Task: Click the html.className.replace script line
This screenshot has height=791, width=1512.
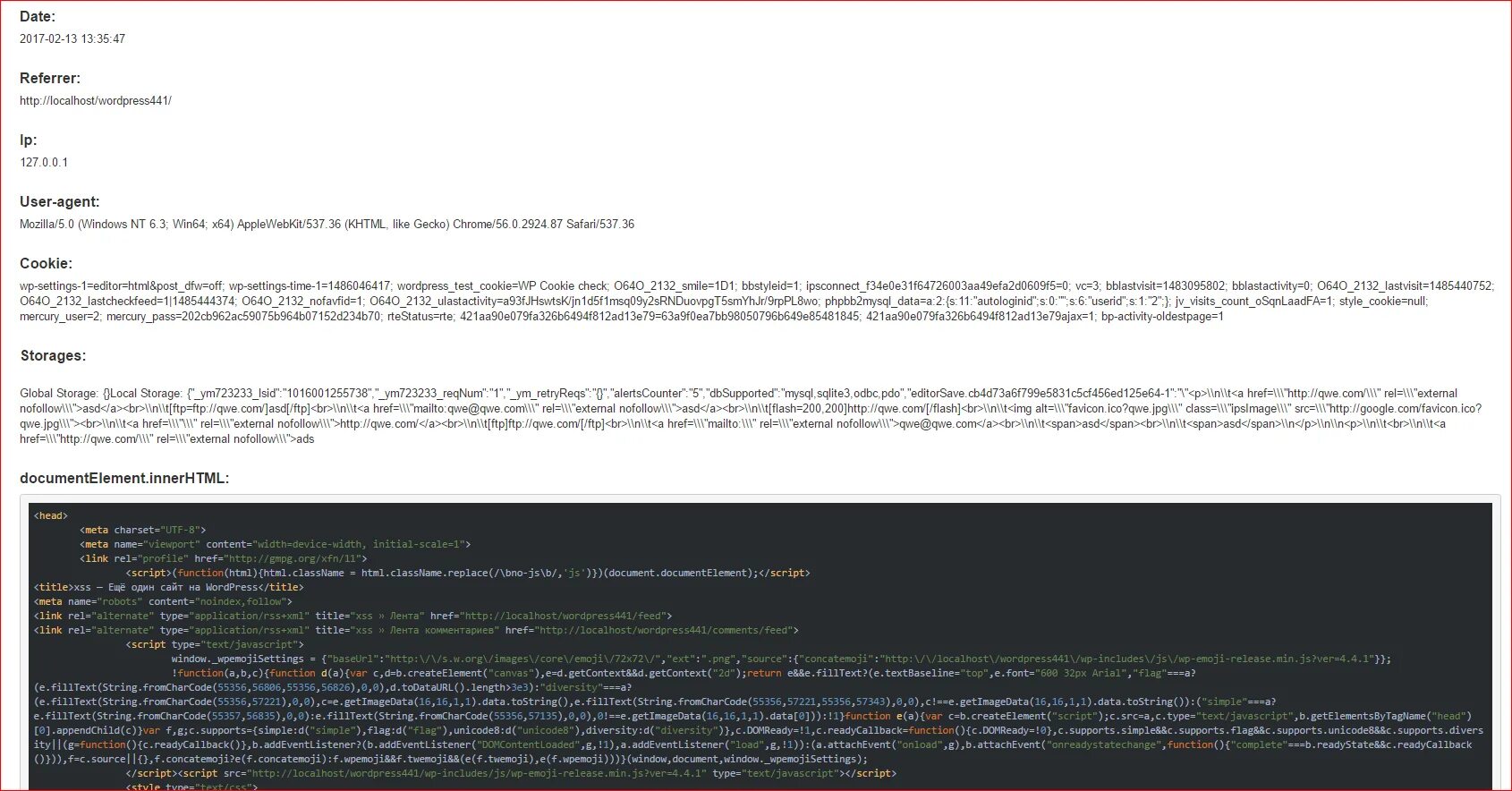Action: point(468,574)
